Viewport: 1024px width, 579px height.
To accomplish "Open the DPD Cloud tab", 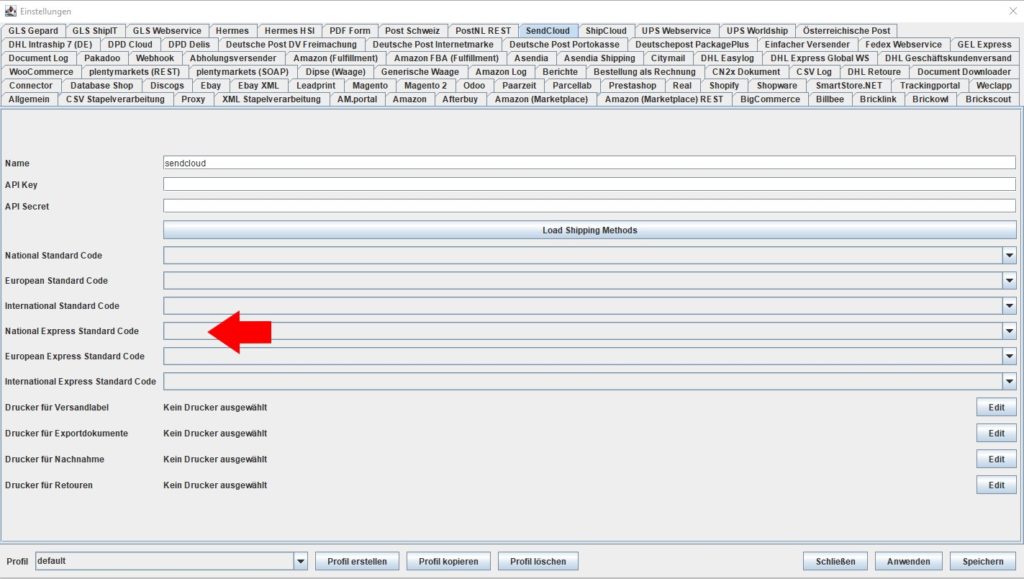I will (130, 44).
